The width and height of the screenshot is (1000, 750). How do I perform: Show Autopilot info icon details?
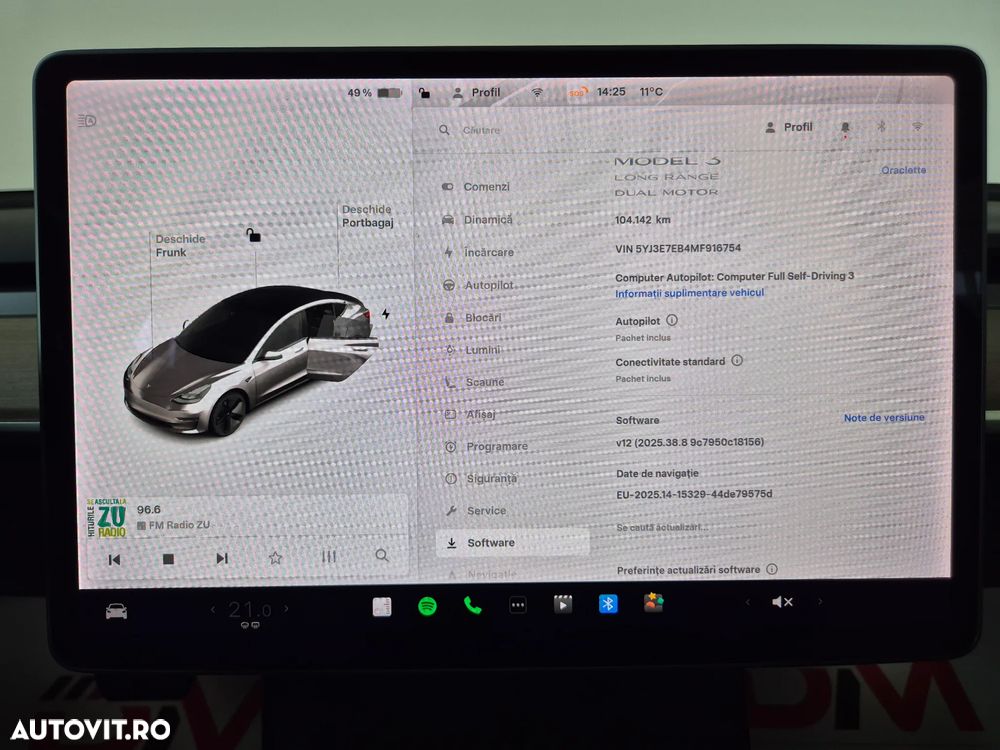[x=672, y=320]
